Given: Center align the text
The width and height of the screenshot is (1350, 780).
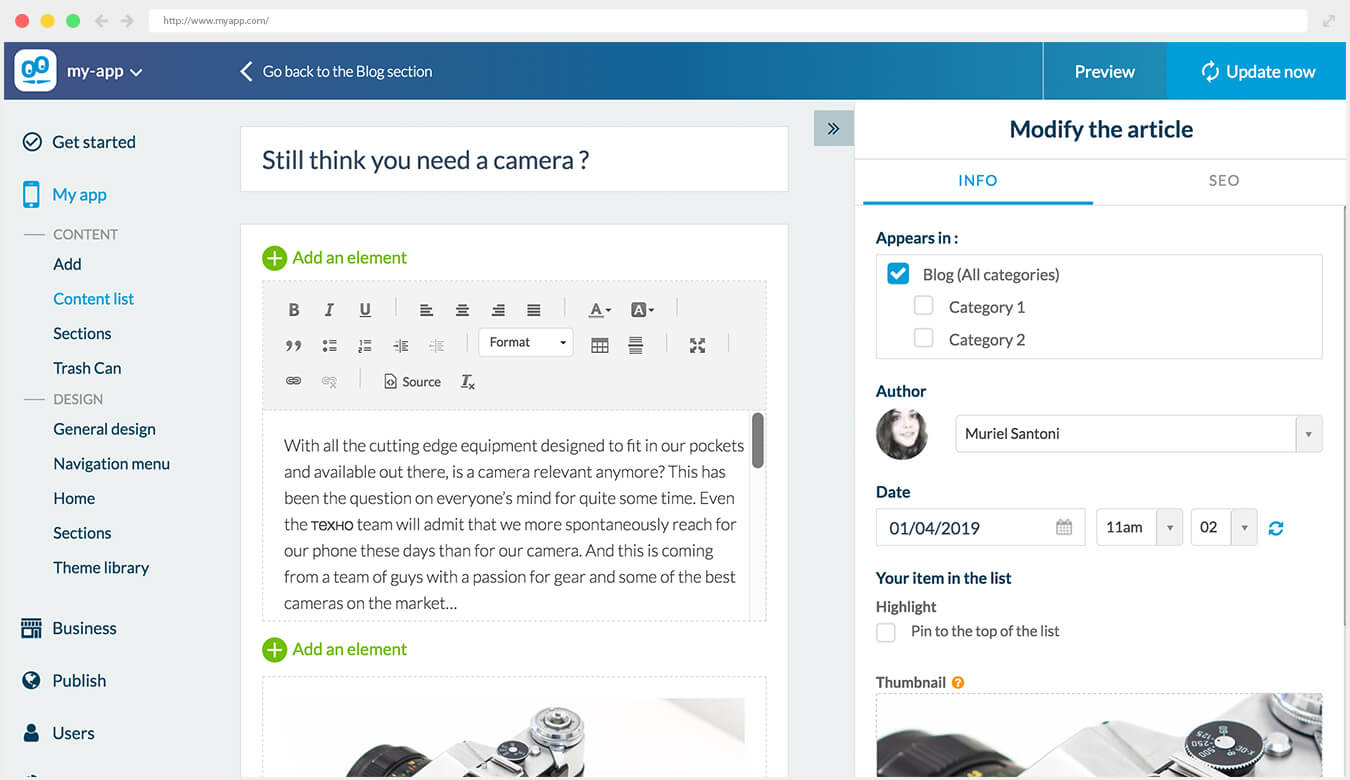Looking at the screenshot, I should pyautogui.click(x=462, y=310).
